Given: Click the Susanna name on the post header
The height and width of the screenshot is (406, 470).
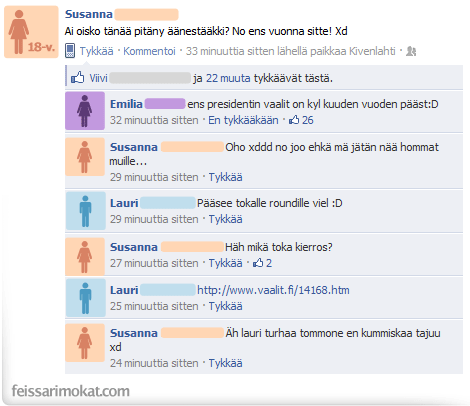Looking at the screenshot, I should tap(89, 14).
